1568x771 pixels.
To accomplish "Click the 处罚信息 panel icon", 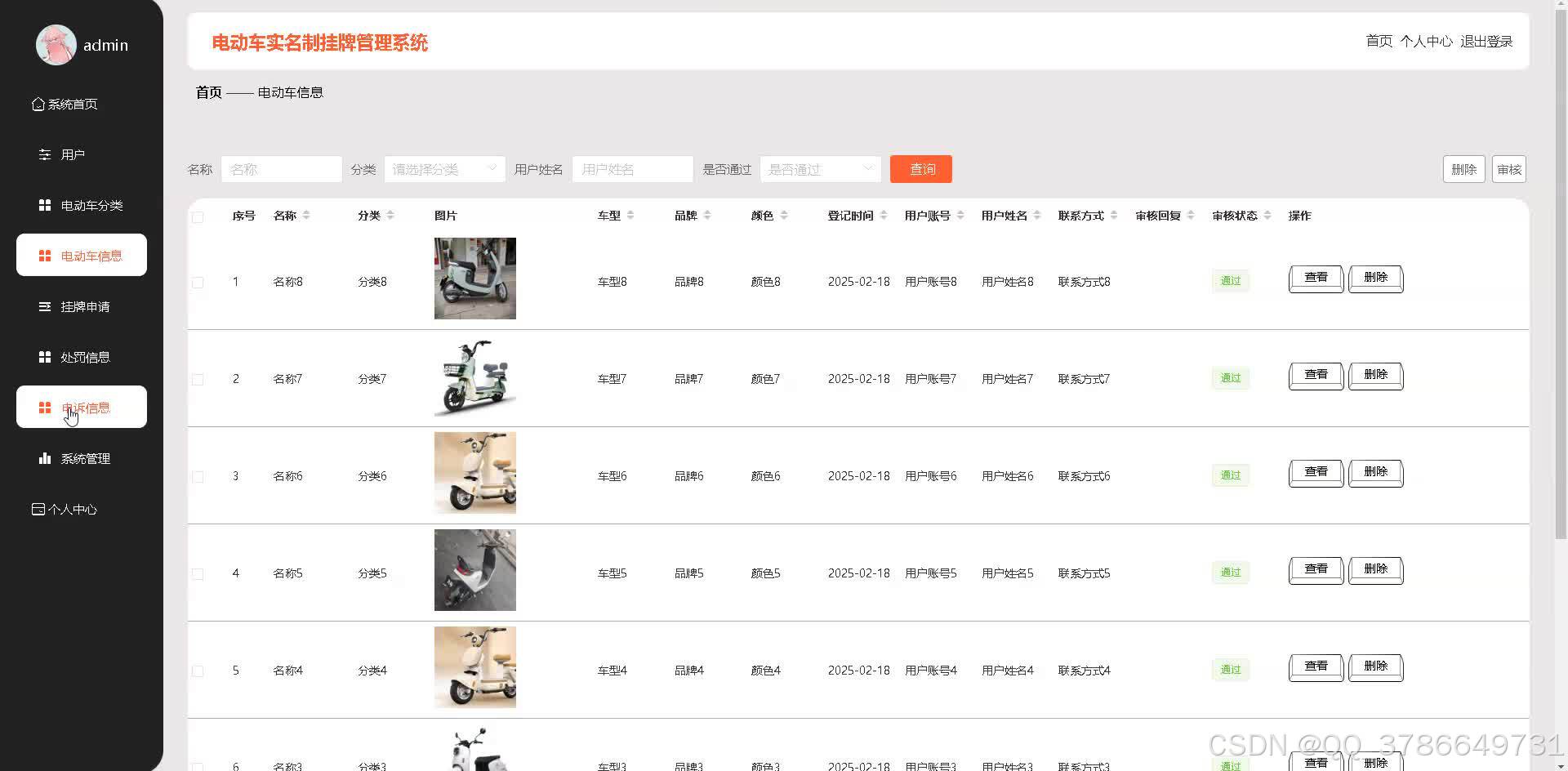I will 44,356.
